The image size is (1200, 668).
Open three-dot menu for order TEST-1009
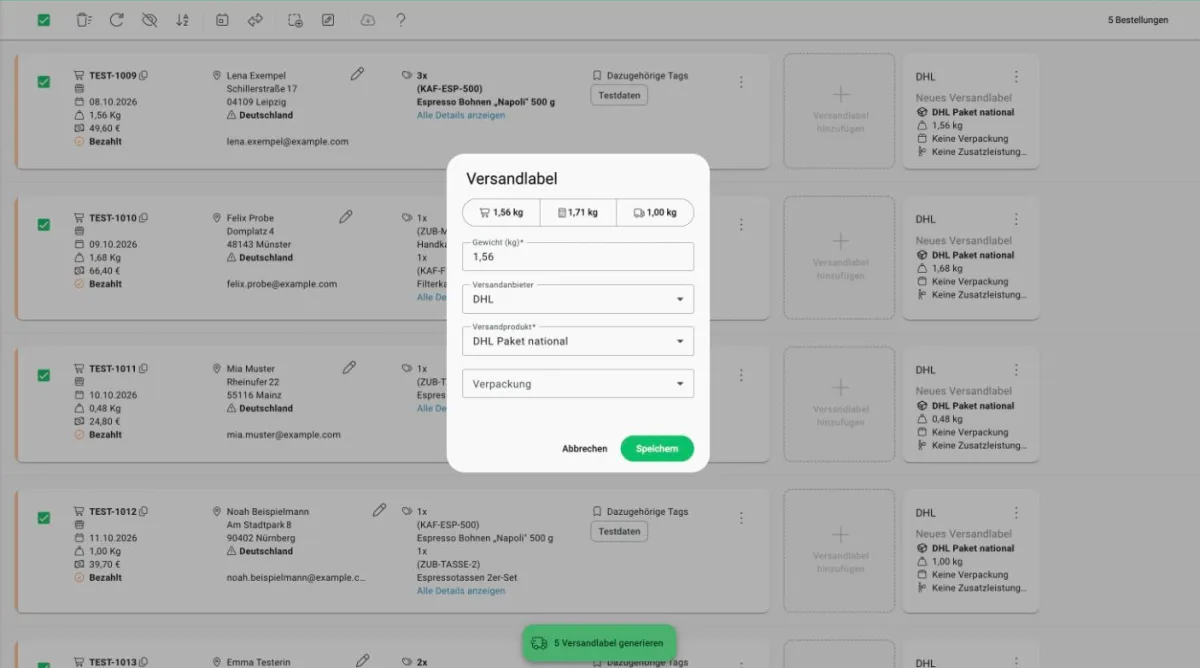741,82
